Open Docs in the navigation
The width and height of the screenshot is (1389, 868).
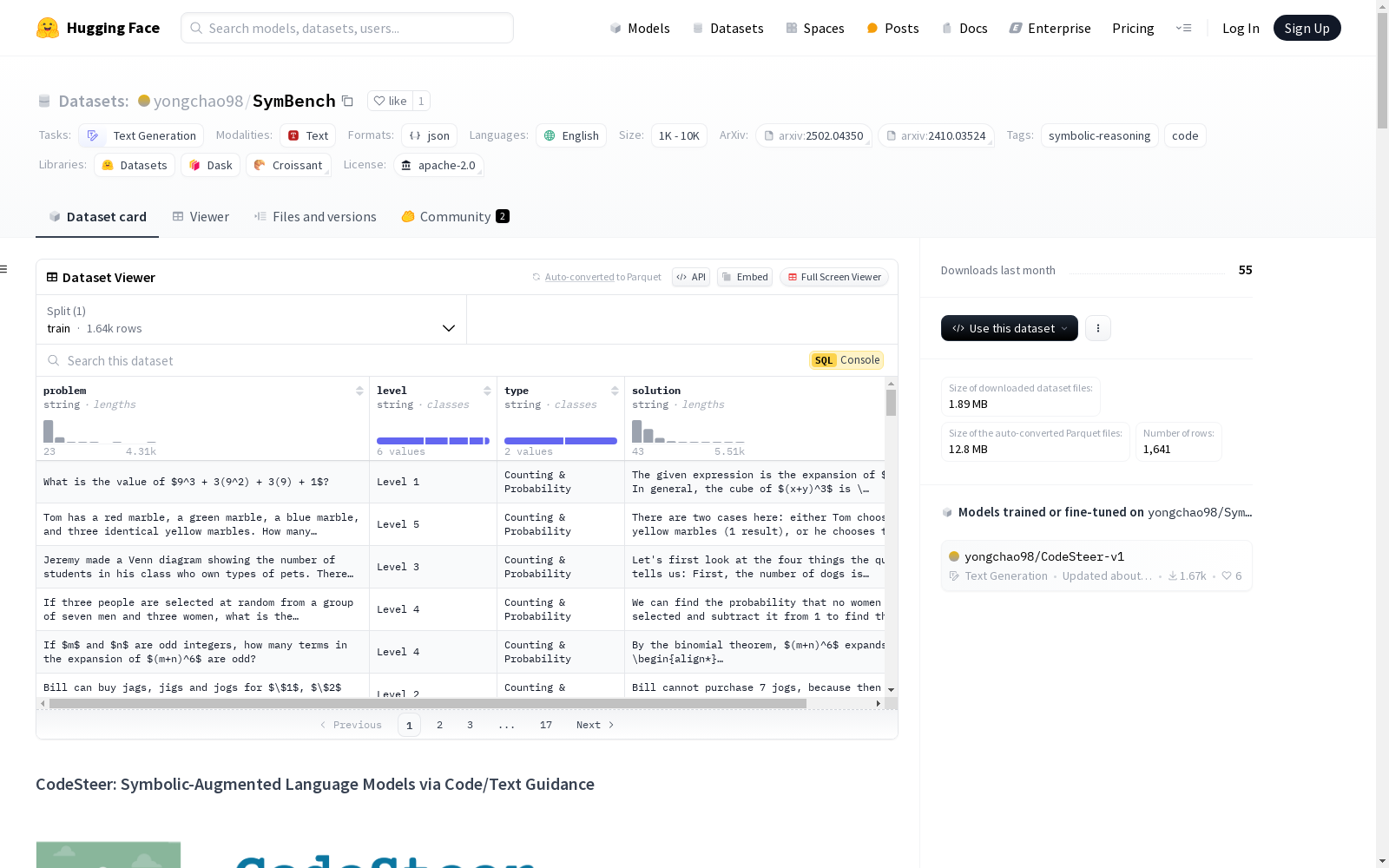pos(964,28)
